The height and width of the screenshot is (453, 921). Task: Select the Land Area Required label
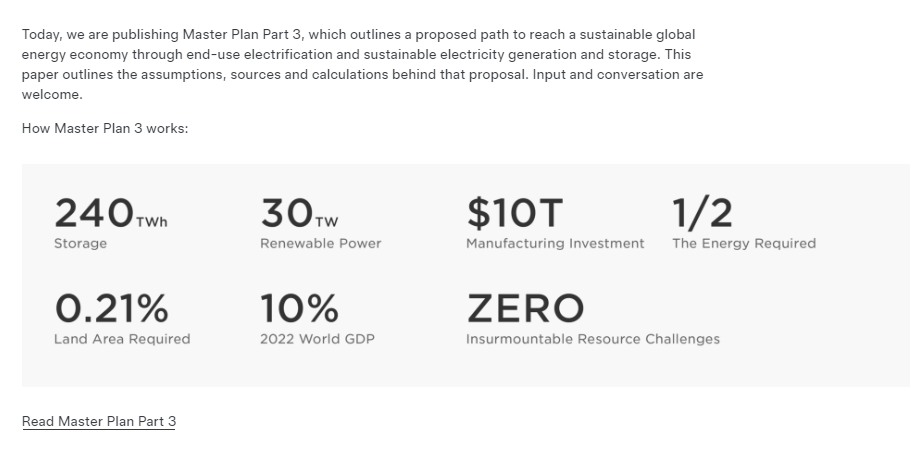click(122, 339)
